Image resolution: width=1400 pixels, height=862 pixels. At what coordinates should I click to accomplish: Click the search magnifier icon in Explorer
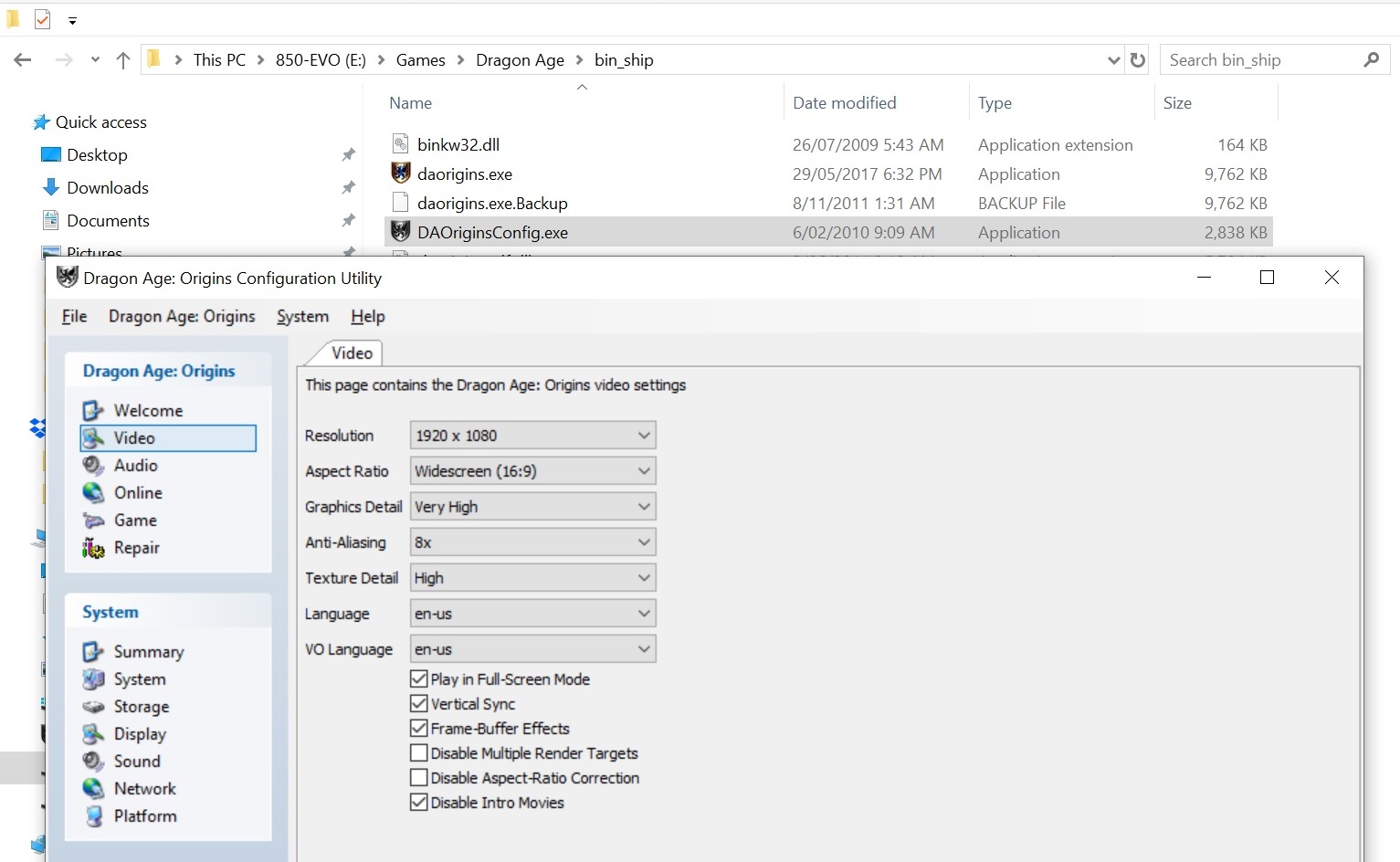pyautogui.click(x=1371, y=59)
